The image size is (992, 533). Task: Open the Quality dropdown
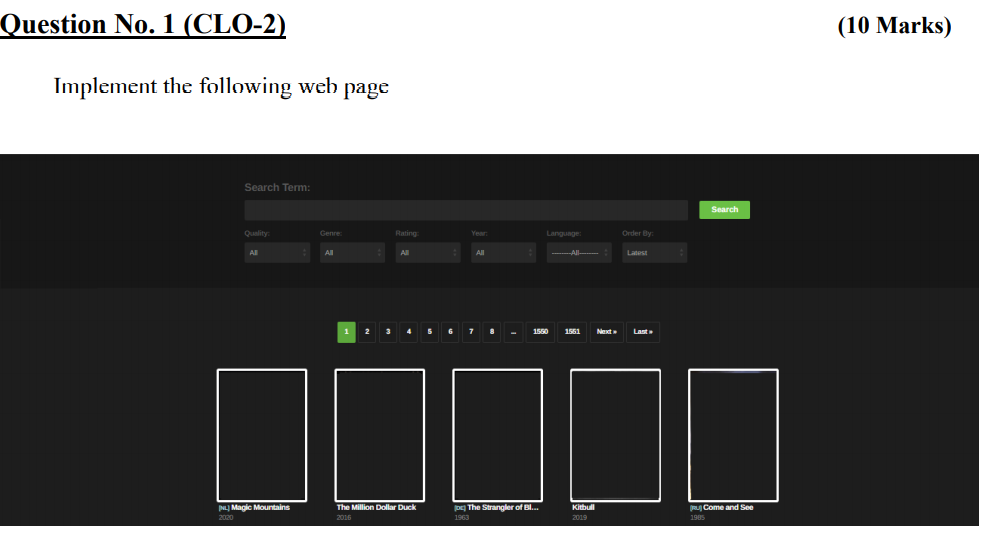click(277, 253)
